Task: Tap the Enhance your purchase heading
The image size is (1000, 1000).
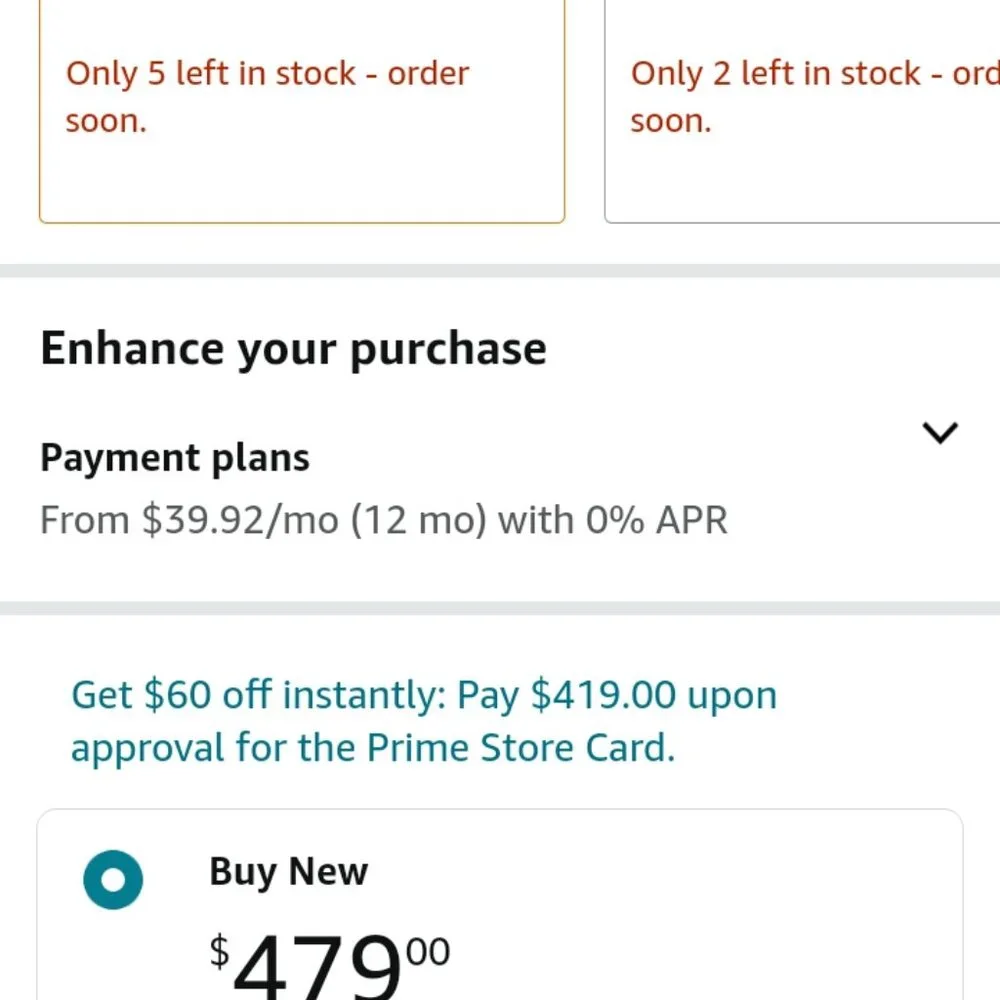Action: [x=293, y=349]
